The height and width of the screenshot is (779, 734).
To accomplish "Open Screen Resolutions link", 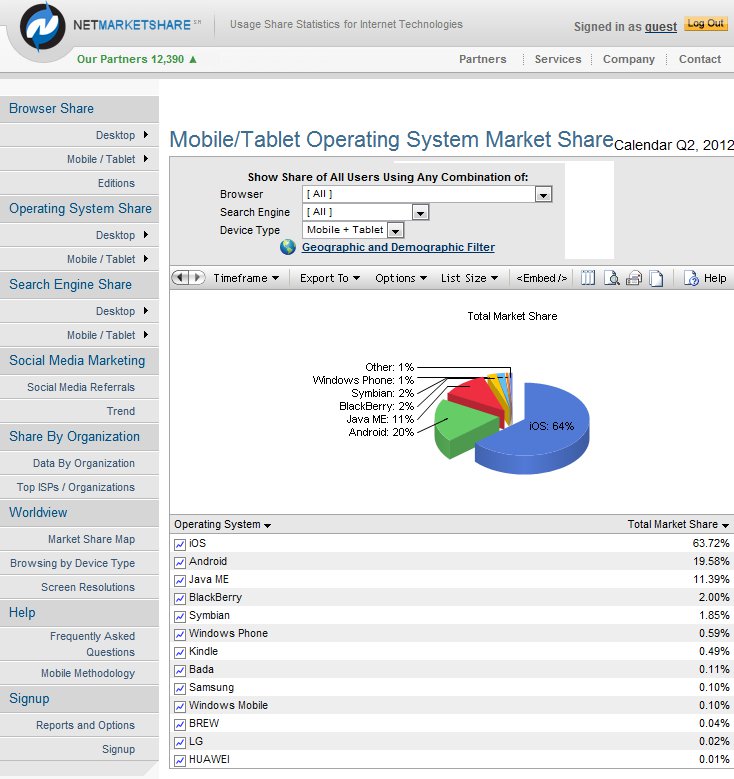I will 88,587.
